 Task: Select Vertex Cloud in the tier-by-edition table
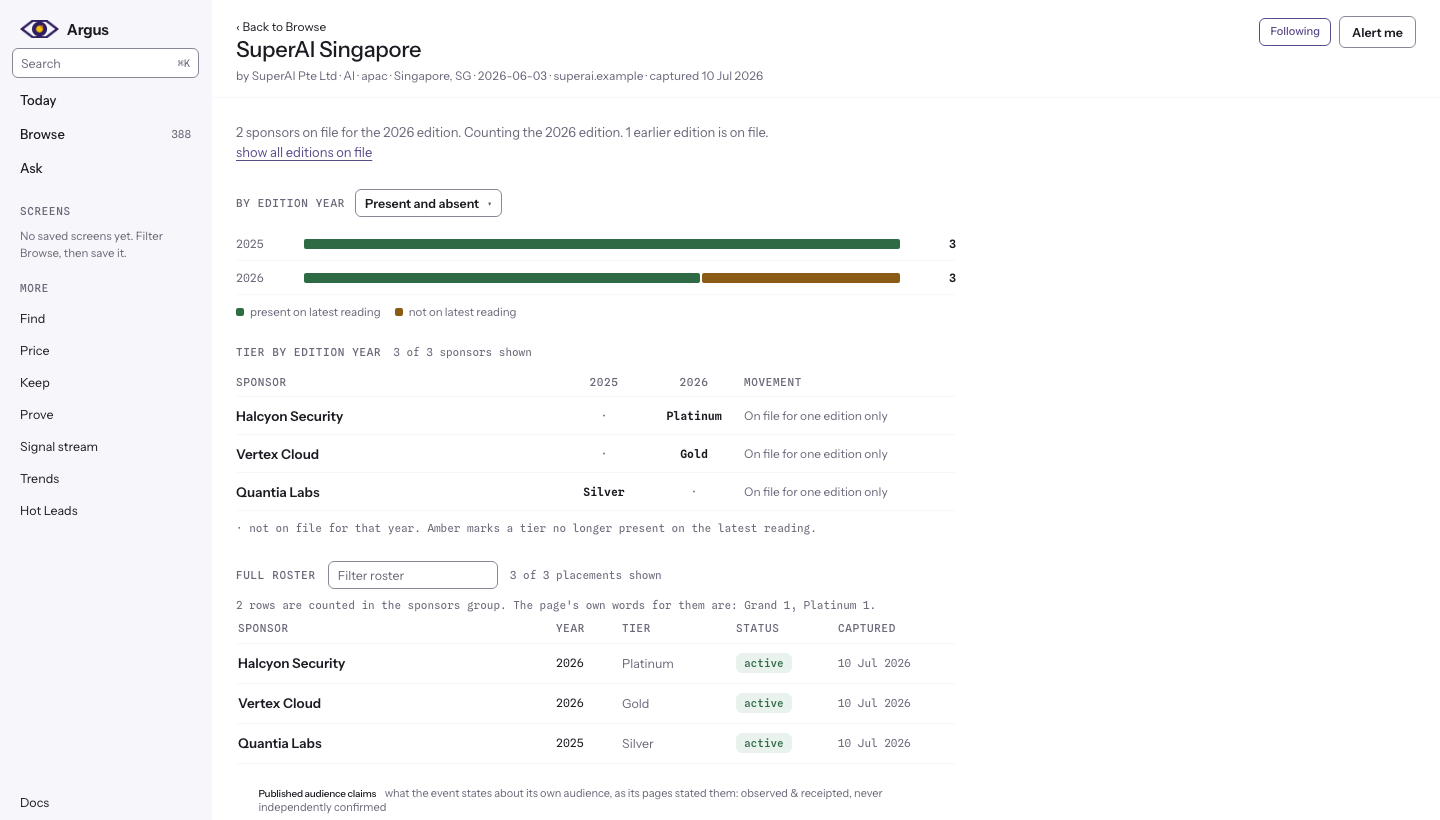(x=277, y=454)
